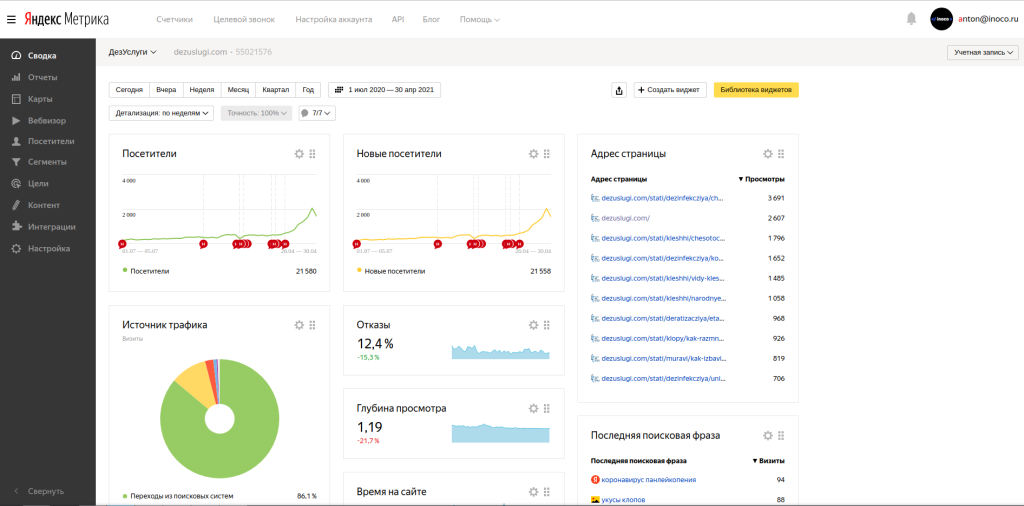Click the Создать виджет button

pos(670,90)
